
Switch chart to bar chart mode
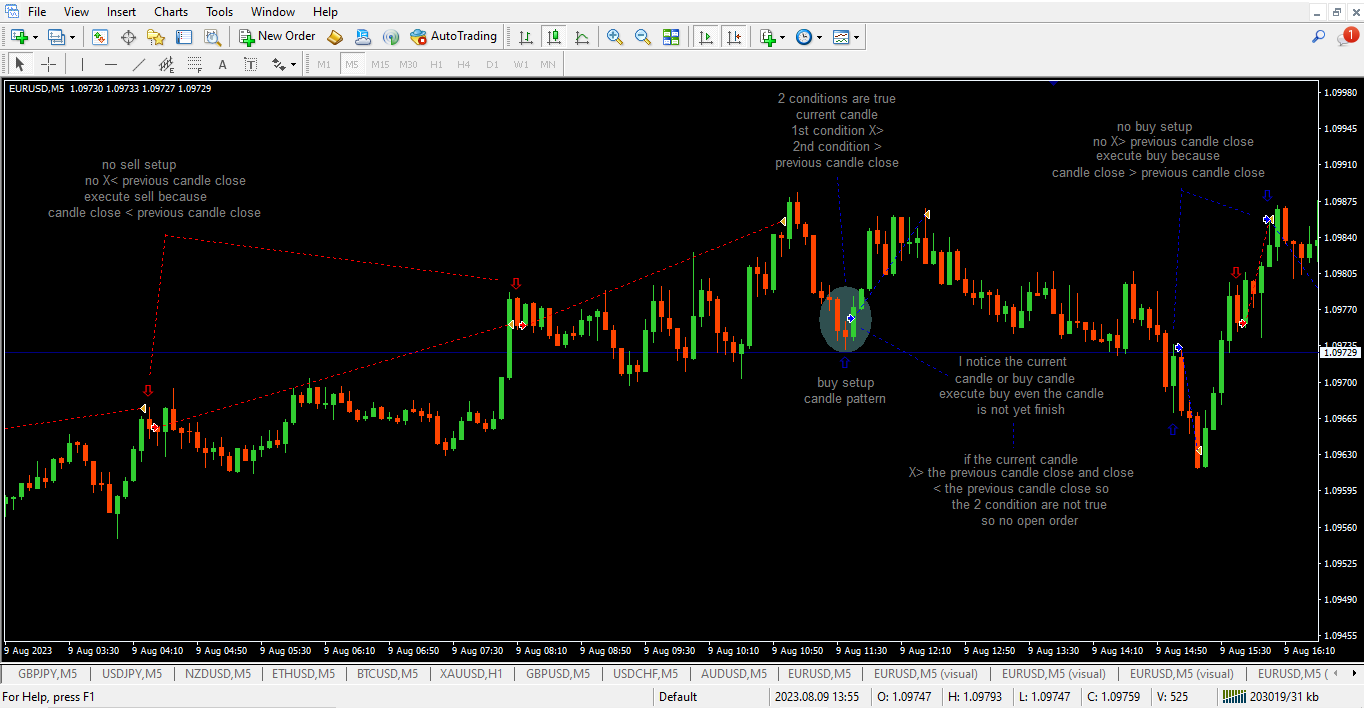click(525, 37)
